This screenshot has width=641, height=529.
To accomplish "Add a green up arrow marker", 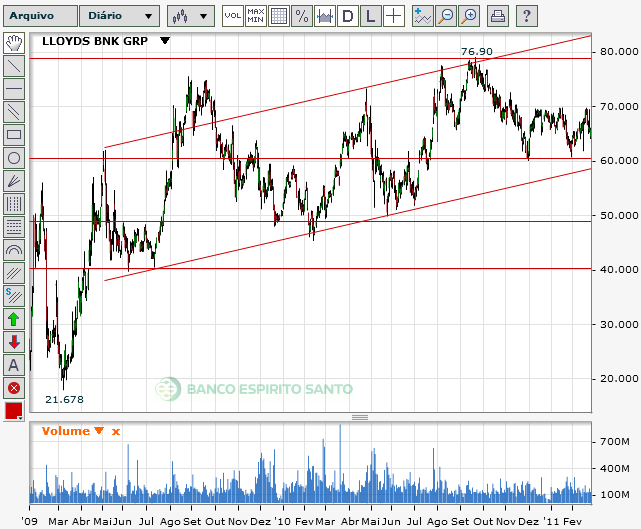I will 14,319.
